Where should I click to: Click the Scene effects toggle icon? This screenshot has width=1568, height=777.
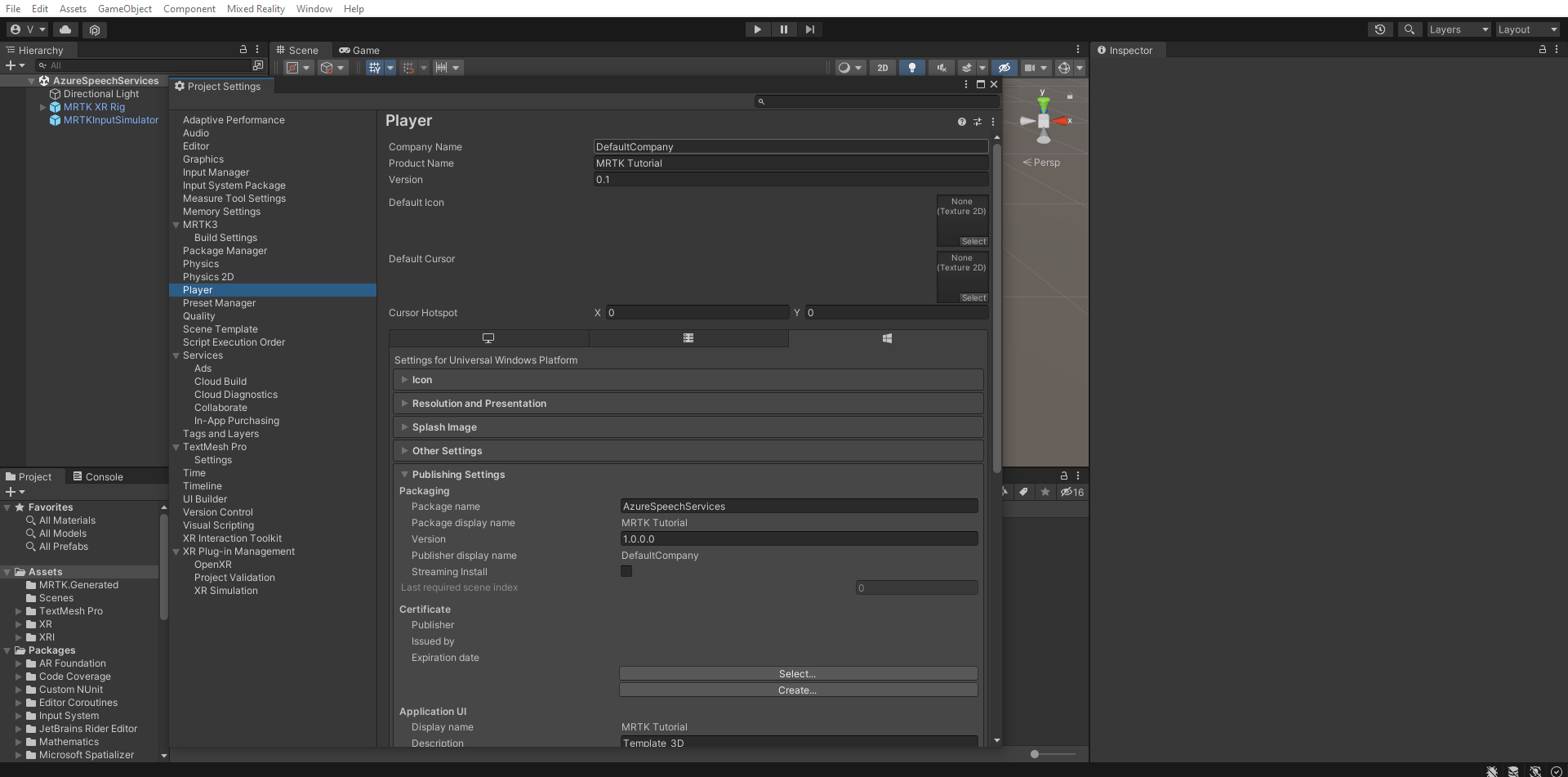pyautogui.click(x=967, y=68)
